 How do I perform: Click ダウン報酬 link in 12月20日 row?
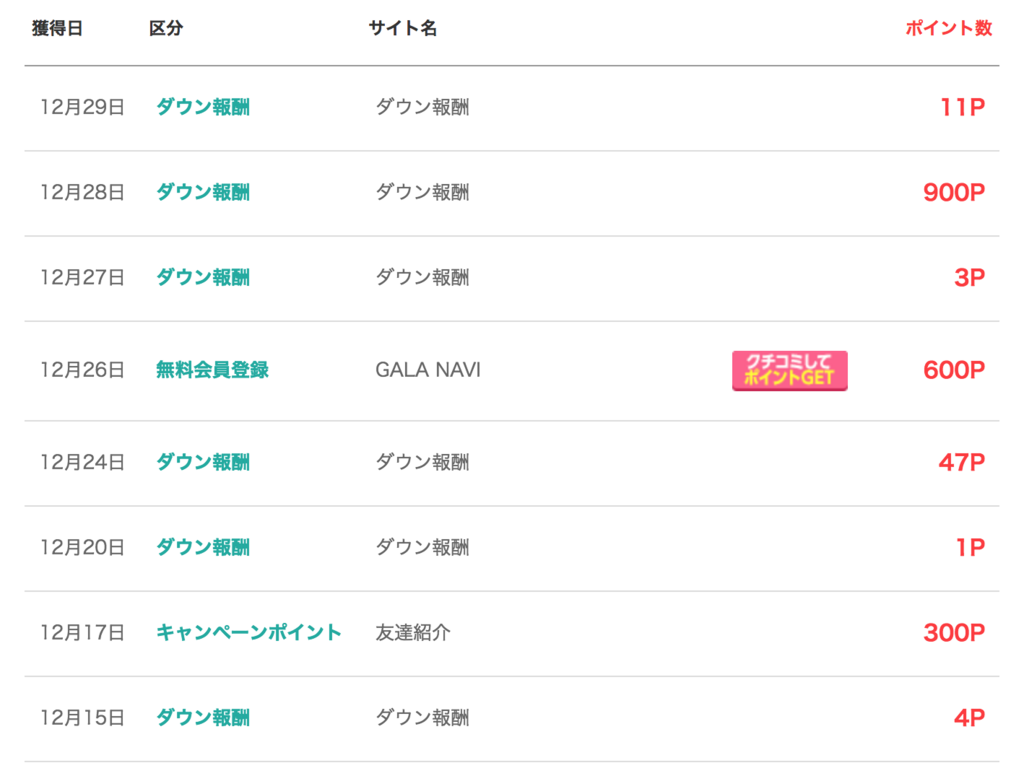pyautogui.click(x=202, y=547)
